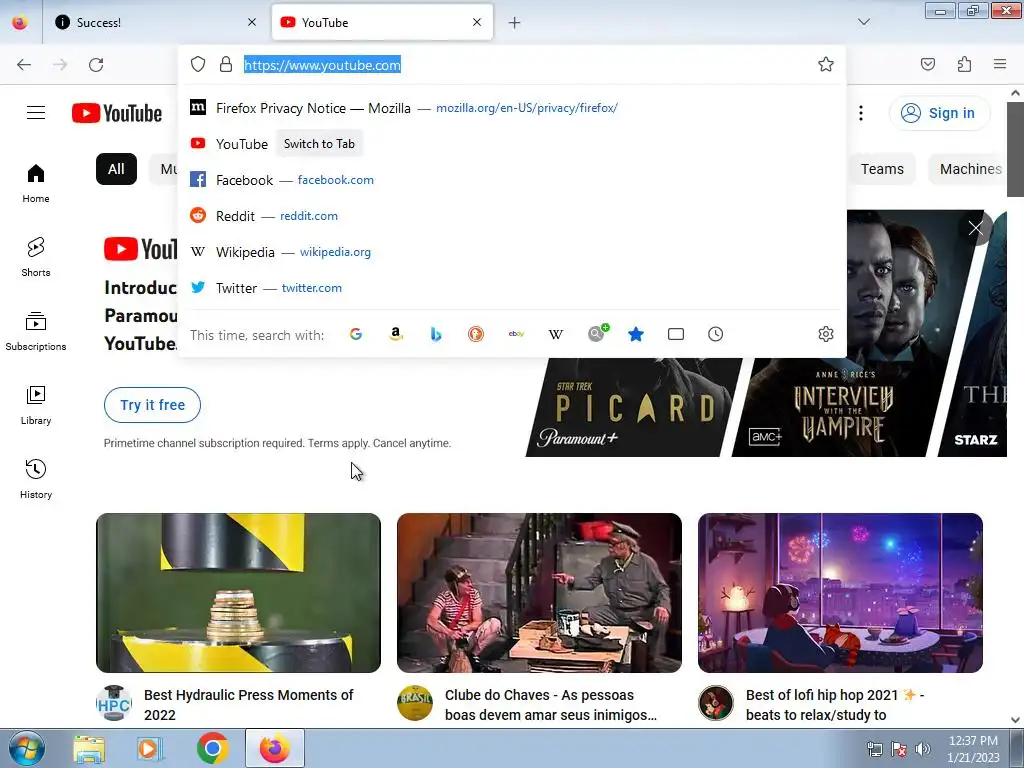Screen dimensions: 1024x768
Task: Reload the page with the refresh icon
Action: 96,65
